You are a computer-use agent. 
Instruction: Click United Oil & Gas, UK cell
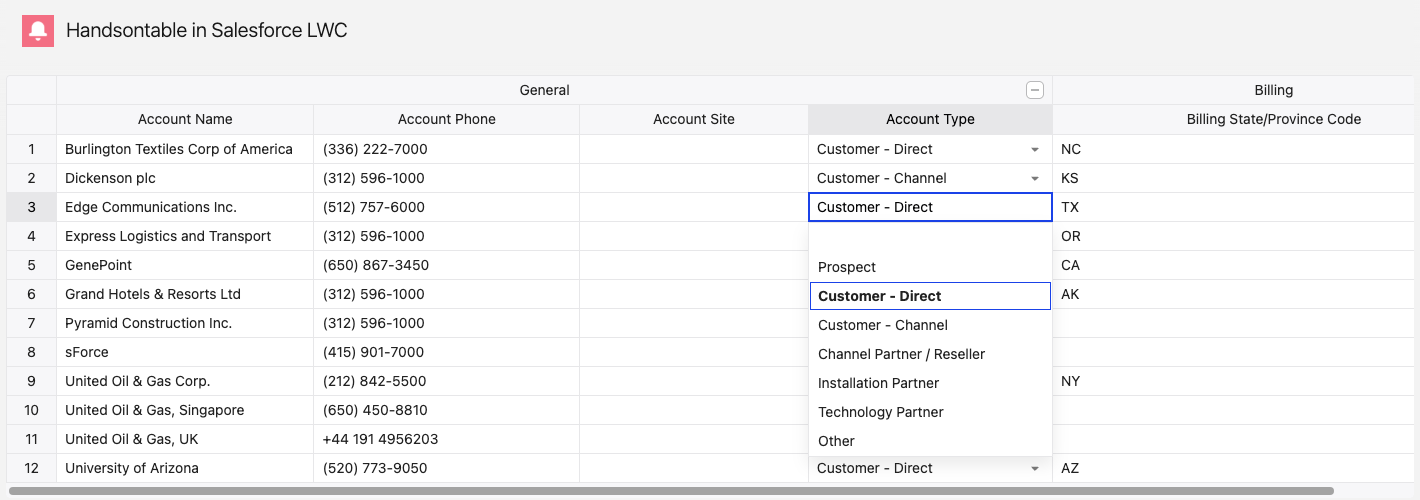pos(185,439)
